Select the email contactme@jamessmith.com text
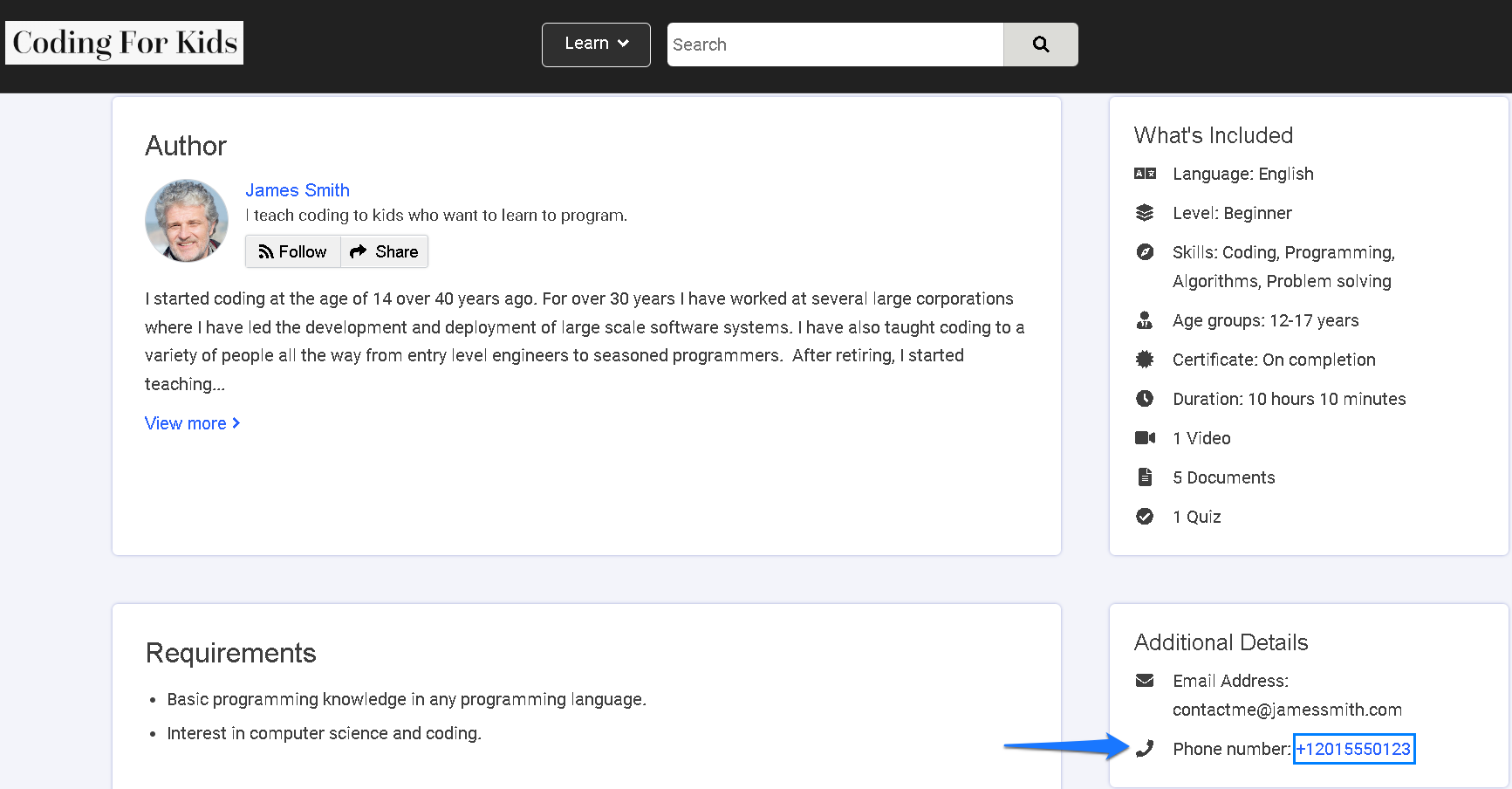The width and height of the screenshot is (1512, 789). [1287, 710]
